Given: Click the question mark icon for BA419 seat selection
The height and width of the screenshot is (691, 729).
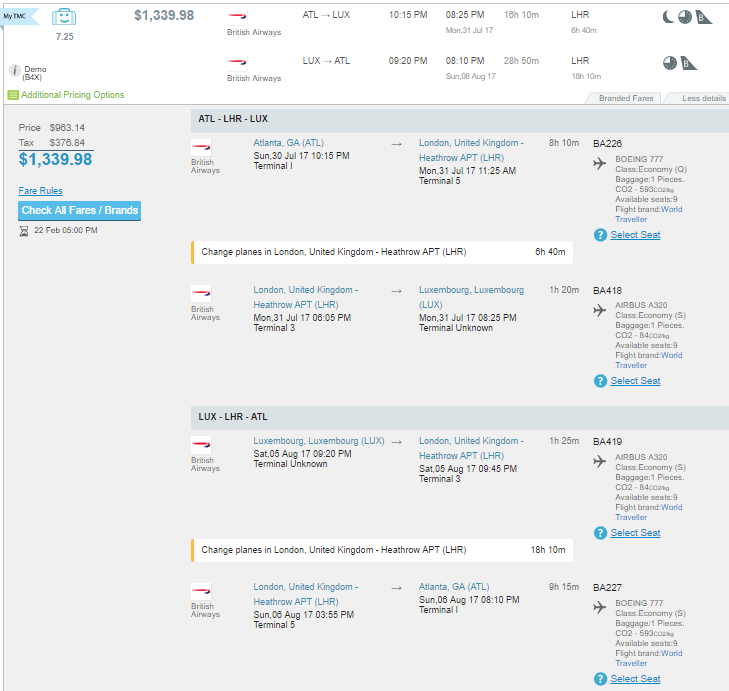Looking at the screenshot, I should click(x=600, y=533).
